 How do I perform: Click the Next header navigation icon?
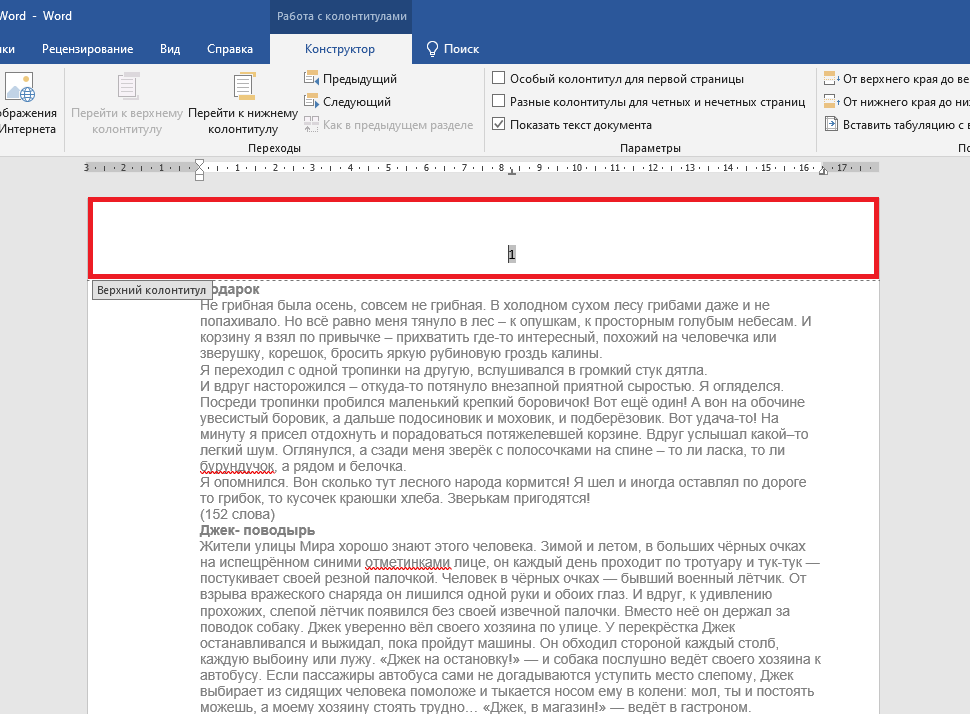coord(311,101)
